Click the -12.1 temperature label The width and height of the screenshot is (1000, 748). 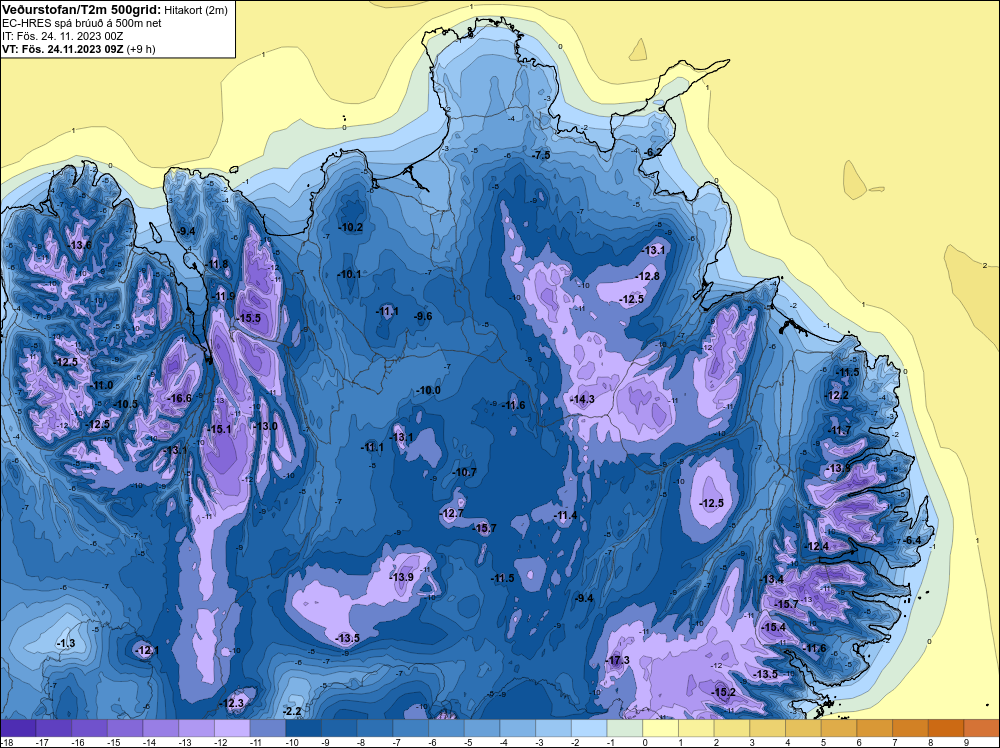(147, 650)
